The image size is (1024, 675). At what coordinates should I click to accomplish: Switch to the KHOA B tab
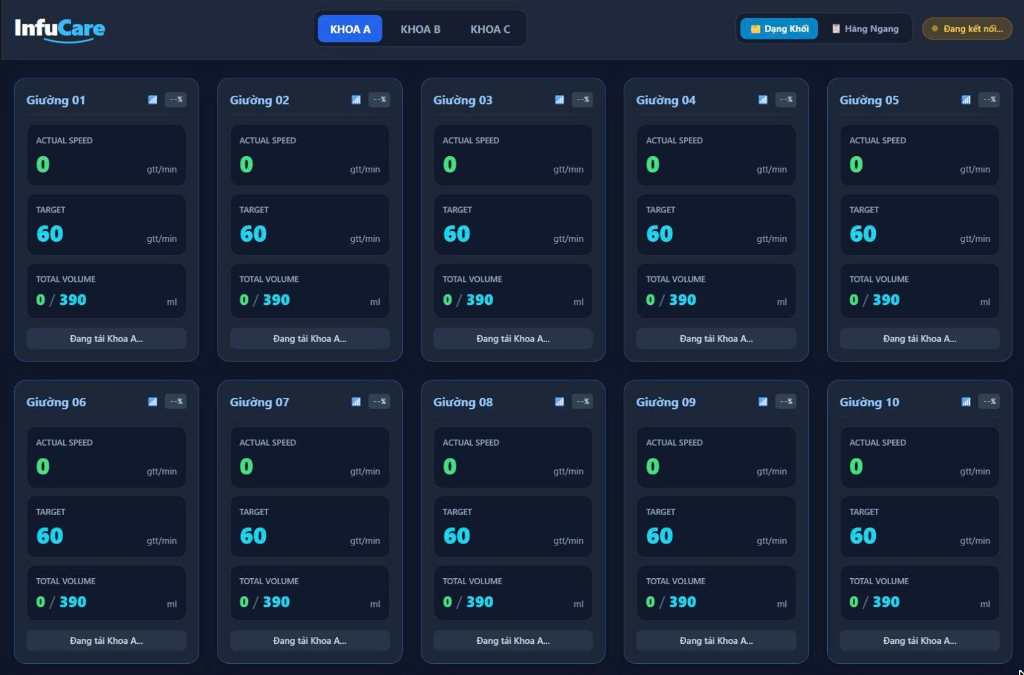pyautogui.click(x=421, y=29)
